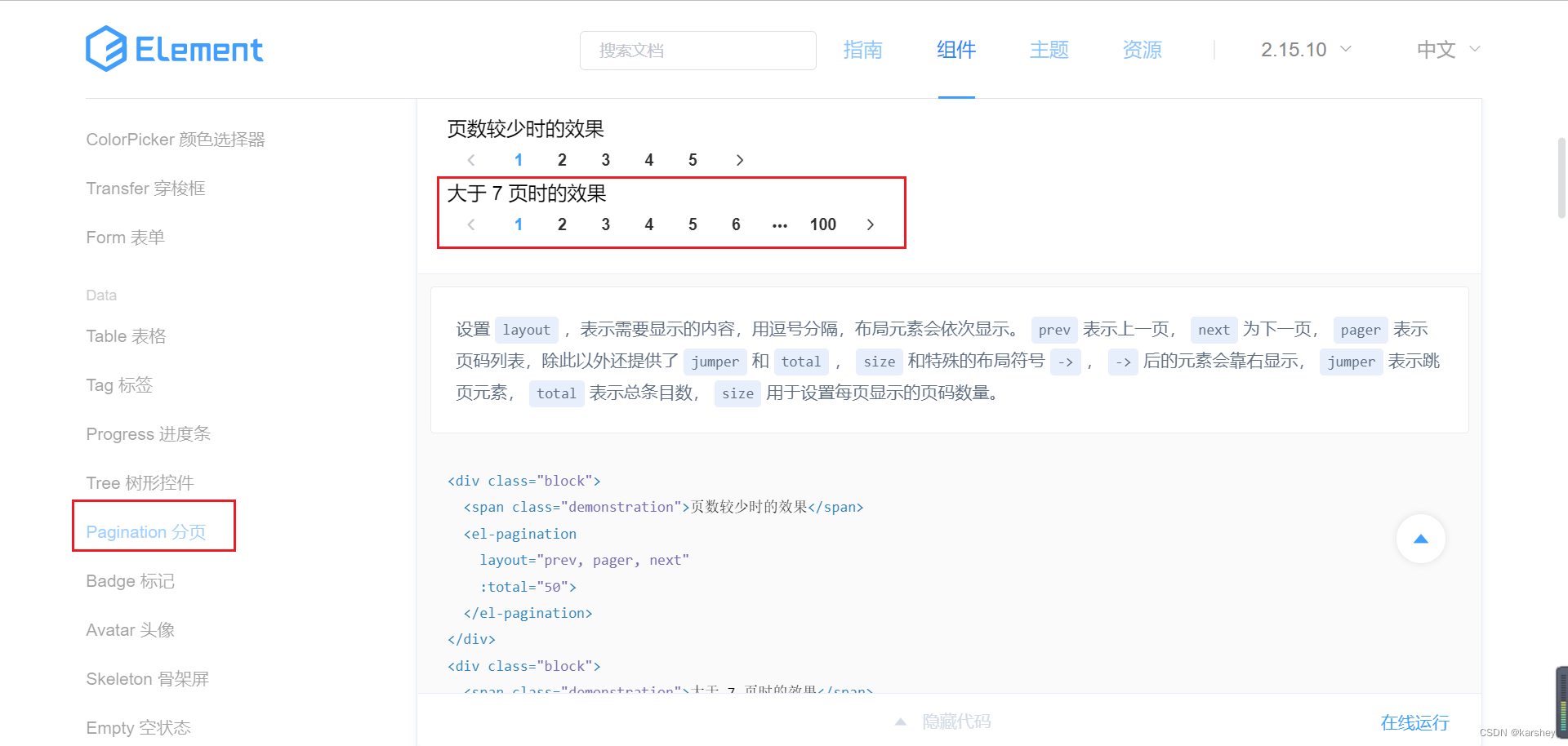Select page 6 in pagination

[x=736, y=224]
